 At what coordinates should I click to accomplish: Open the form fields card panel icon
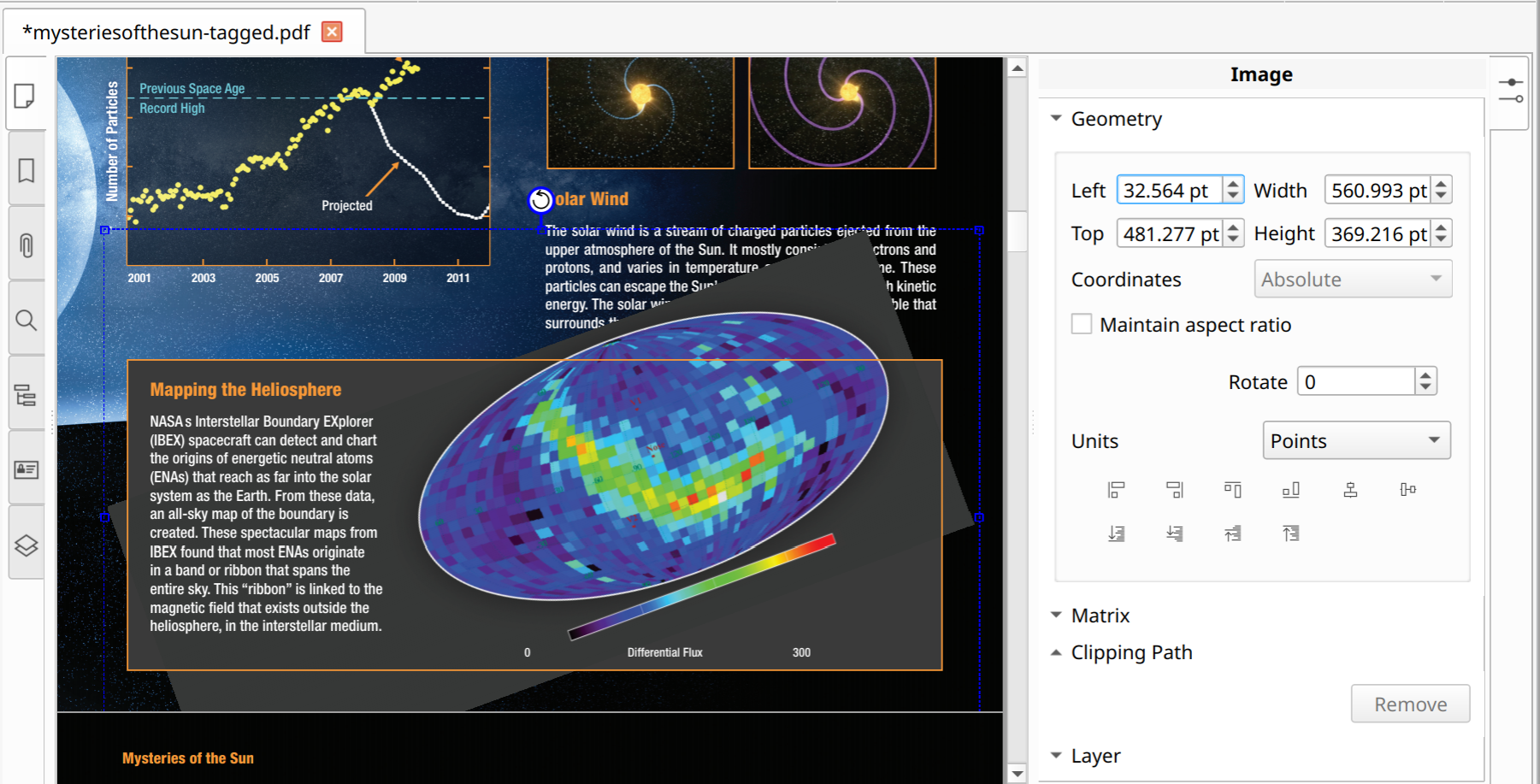point(26,469)
